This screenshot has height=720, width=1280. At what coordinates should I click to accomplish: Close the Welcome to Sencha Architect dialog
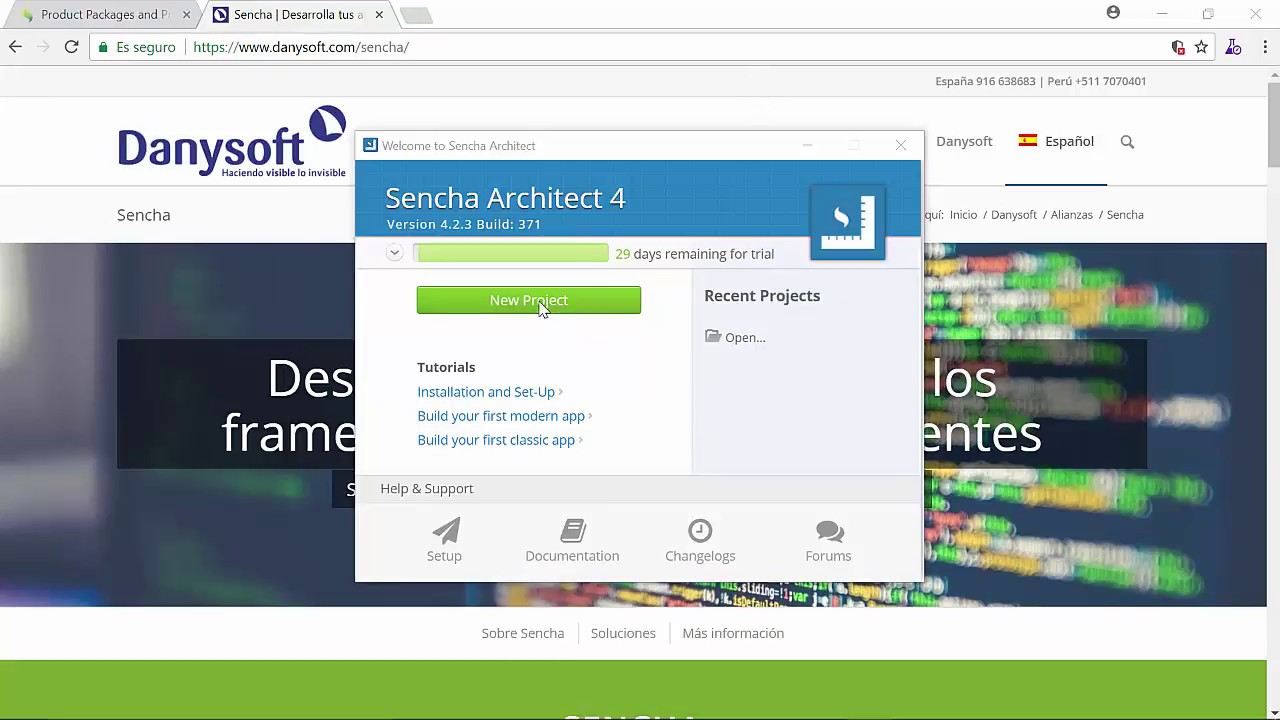(x=900, y=145)
